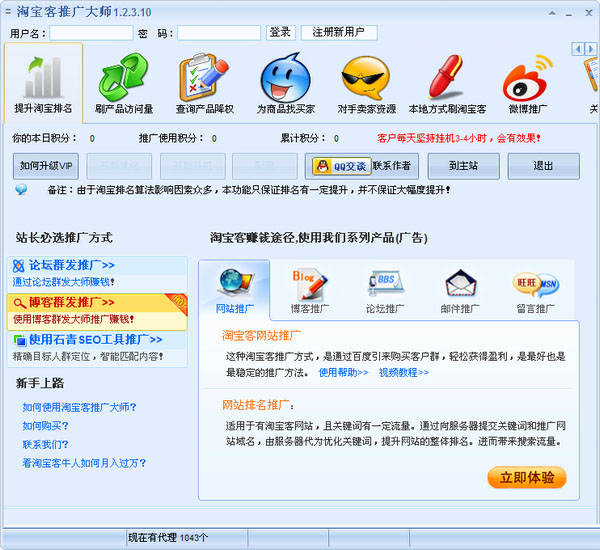Click the 到主站 button
The image size is (600, 550).
[x=463, y=166]
